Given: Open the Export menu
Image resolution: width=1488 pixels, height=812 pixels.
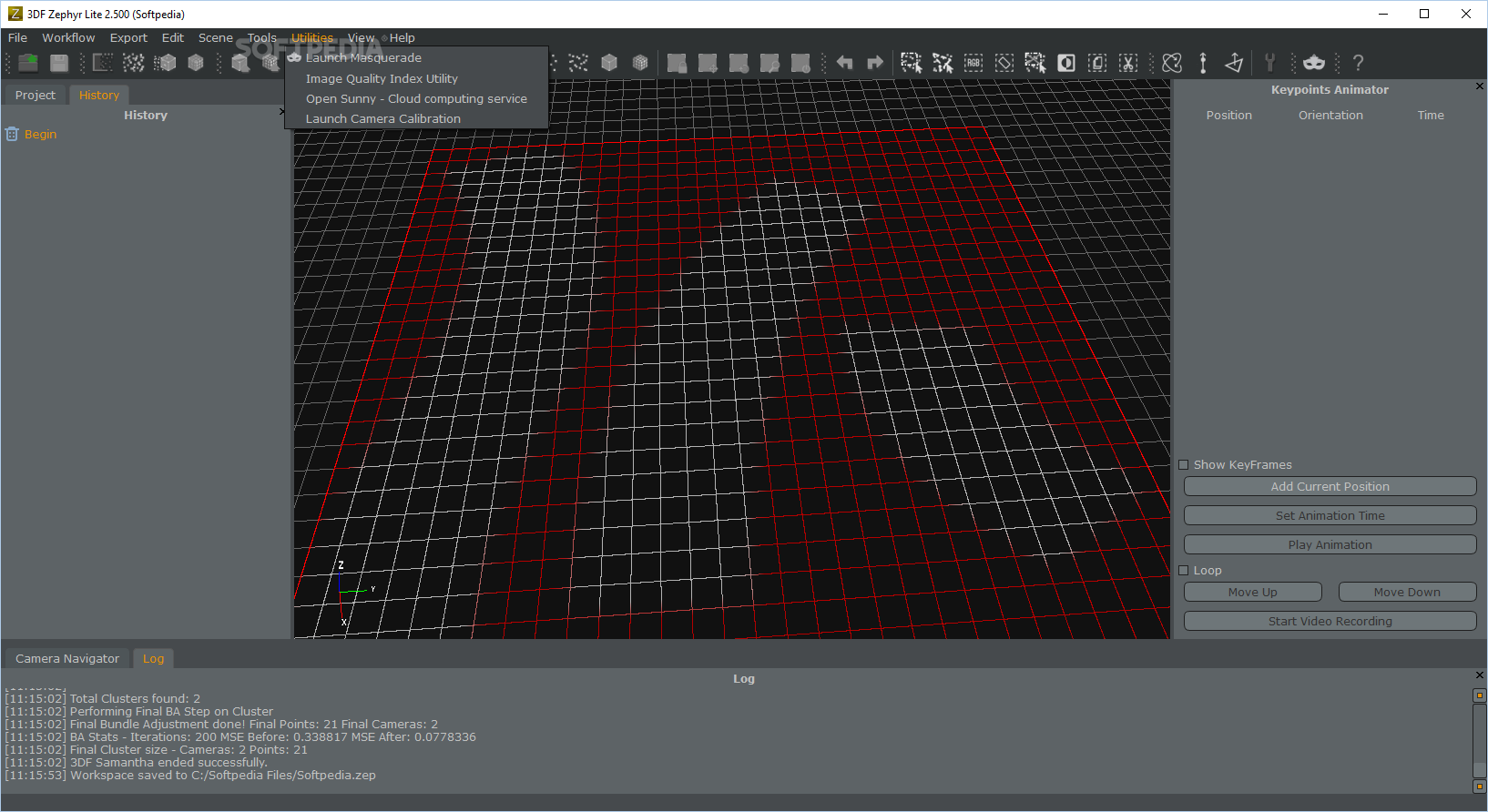Looking at the screenshot, I should pyautogui.click(x=128, y=38).
